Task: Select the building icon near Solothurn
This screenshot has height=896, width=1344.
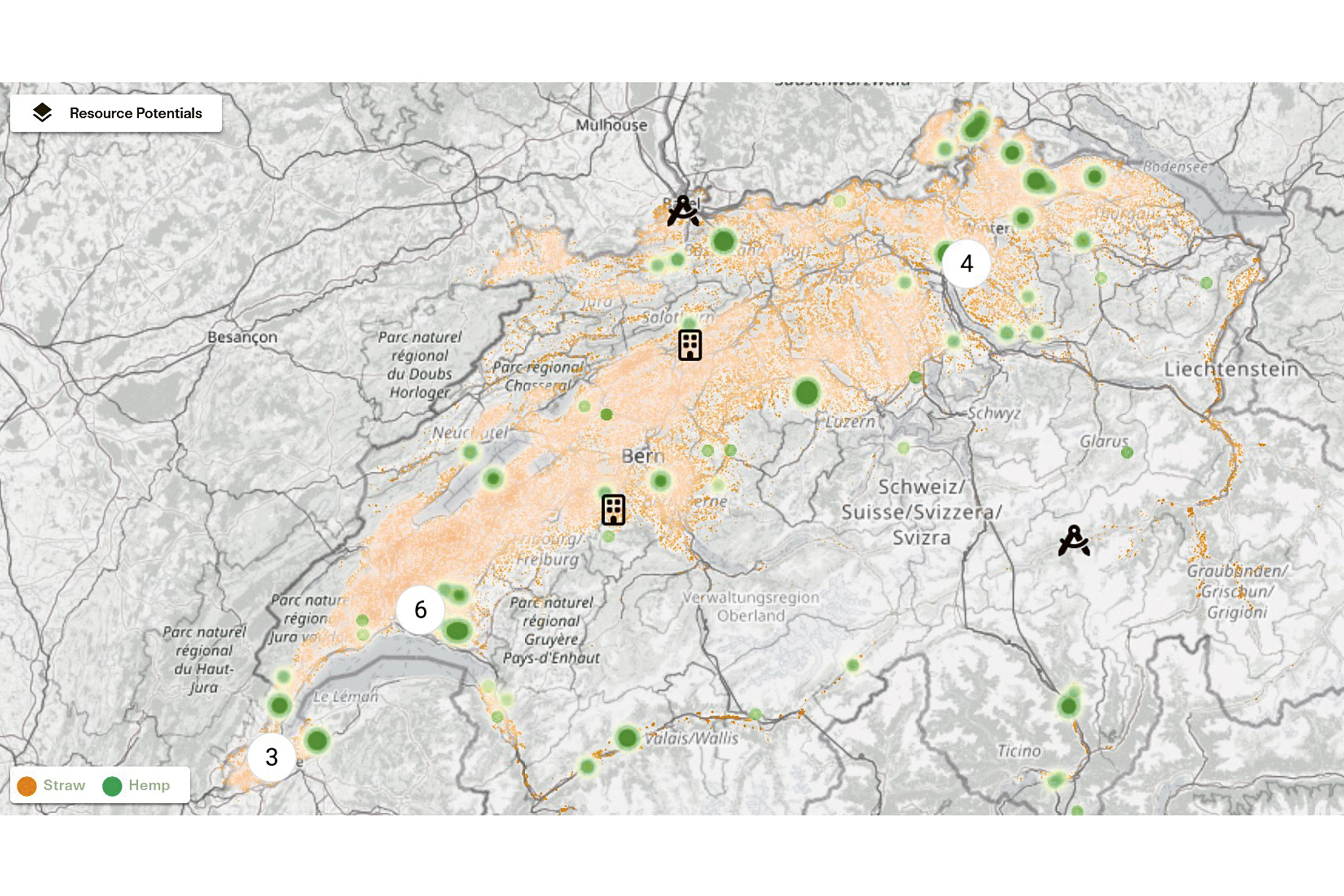Action: click(690, 344)
